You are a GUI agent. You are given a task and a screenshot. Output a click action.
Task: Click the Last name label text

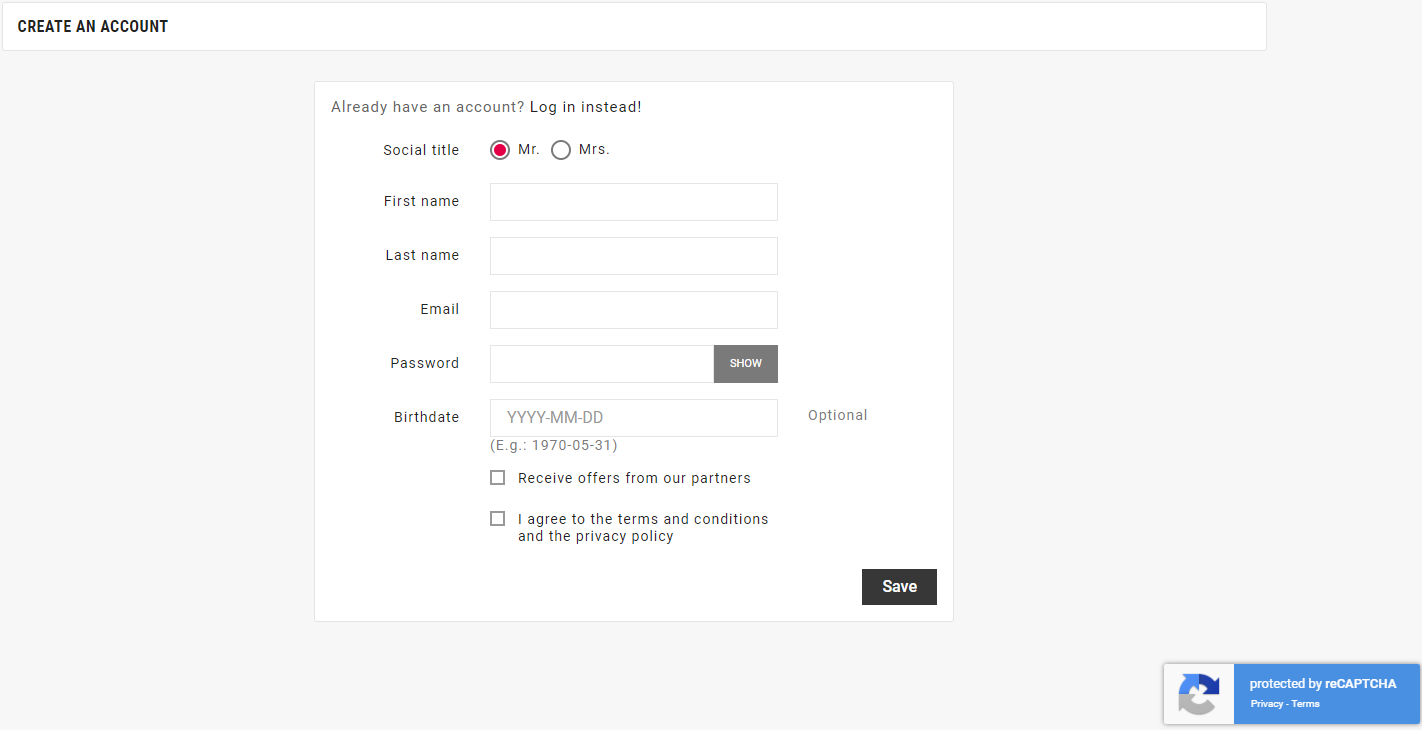click(x=422, y=255)
